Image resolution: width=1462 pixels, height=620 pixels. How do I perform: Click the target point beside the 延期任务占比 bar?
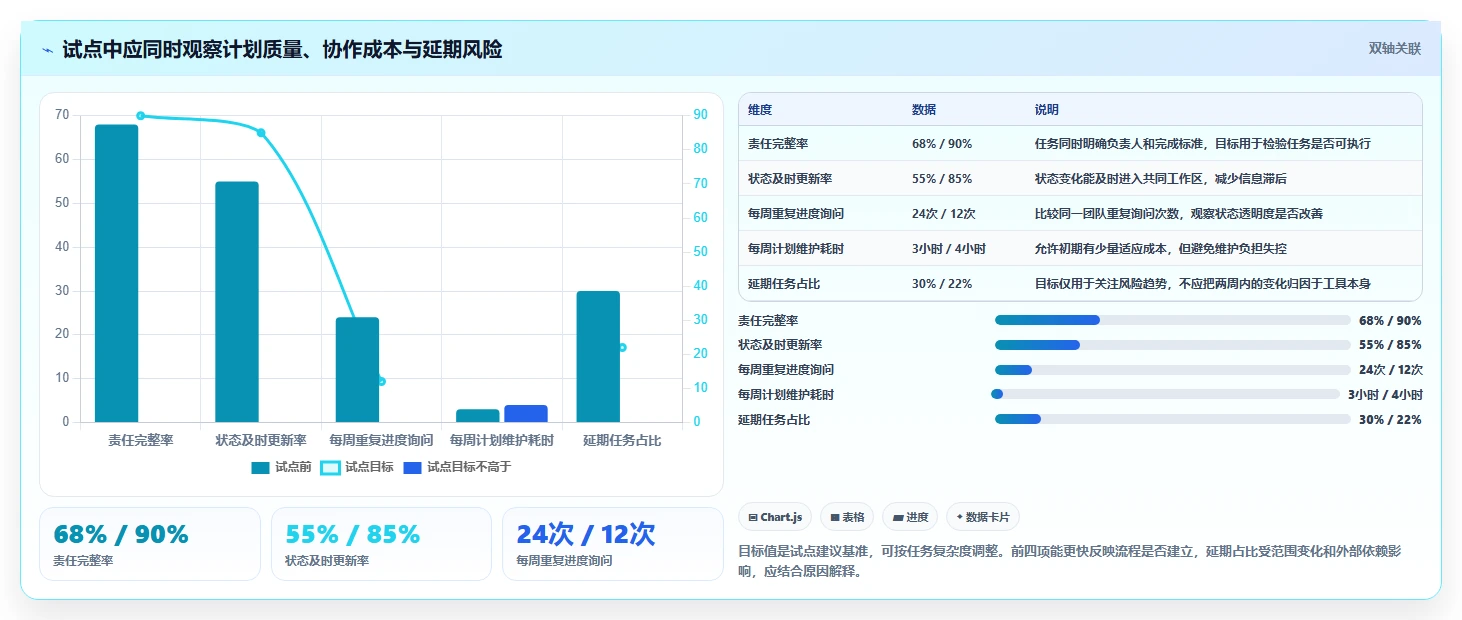[x=622, y=347]
